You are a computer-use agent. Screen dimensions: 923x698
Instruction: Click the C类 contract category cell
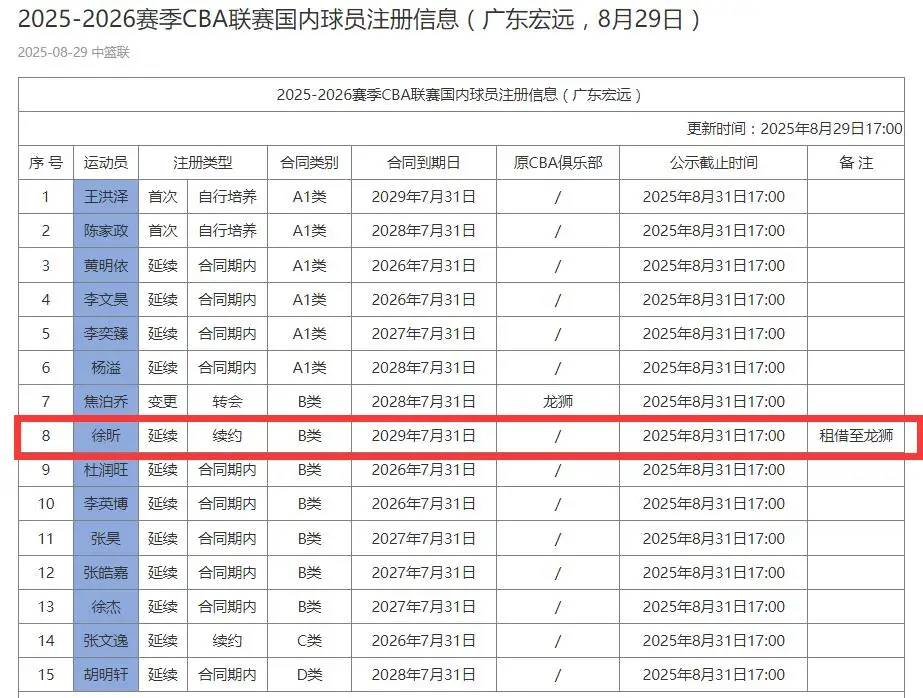point(309,640)
